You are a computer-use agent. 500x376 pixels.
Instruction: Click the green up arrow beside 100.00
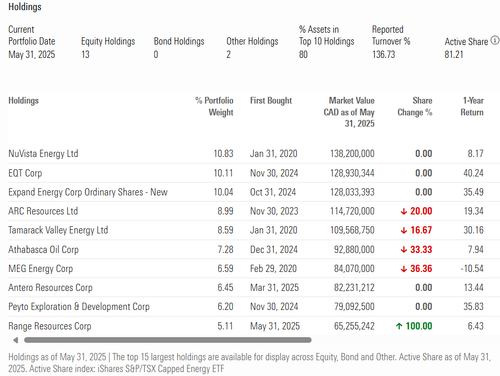pyautogui.click(x=399, y=326)
